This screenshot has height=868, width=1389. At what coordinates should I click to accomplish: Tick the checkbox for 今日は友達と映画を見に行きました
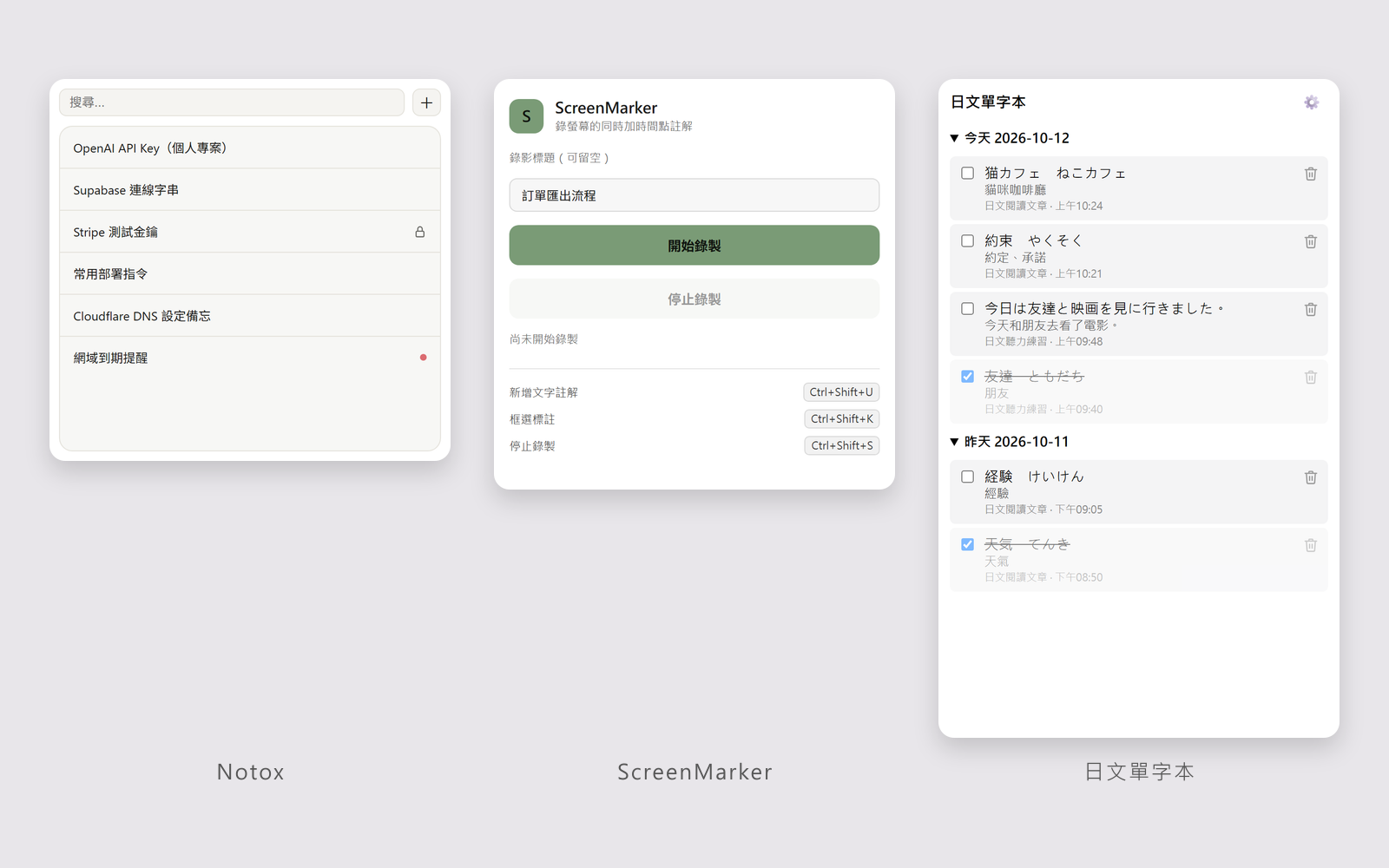(967, 308)
